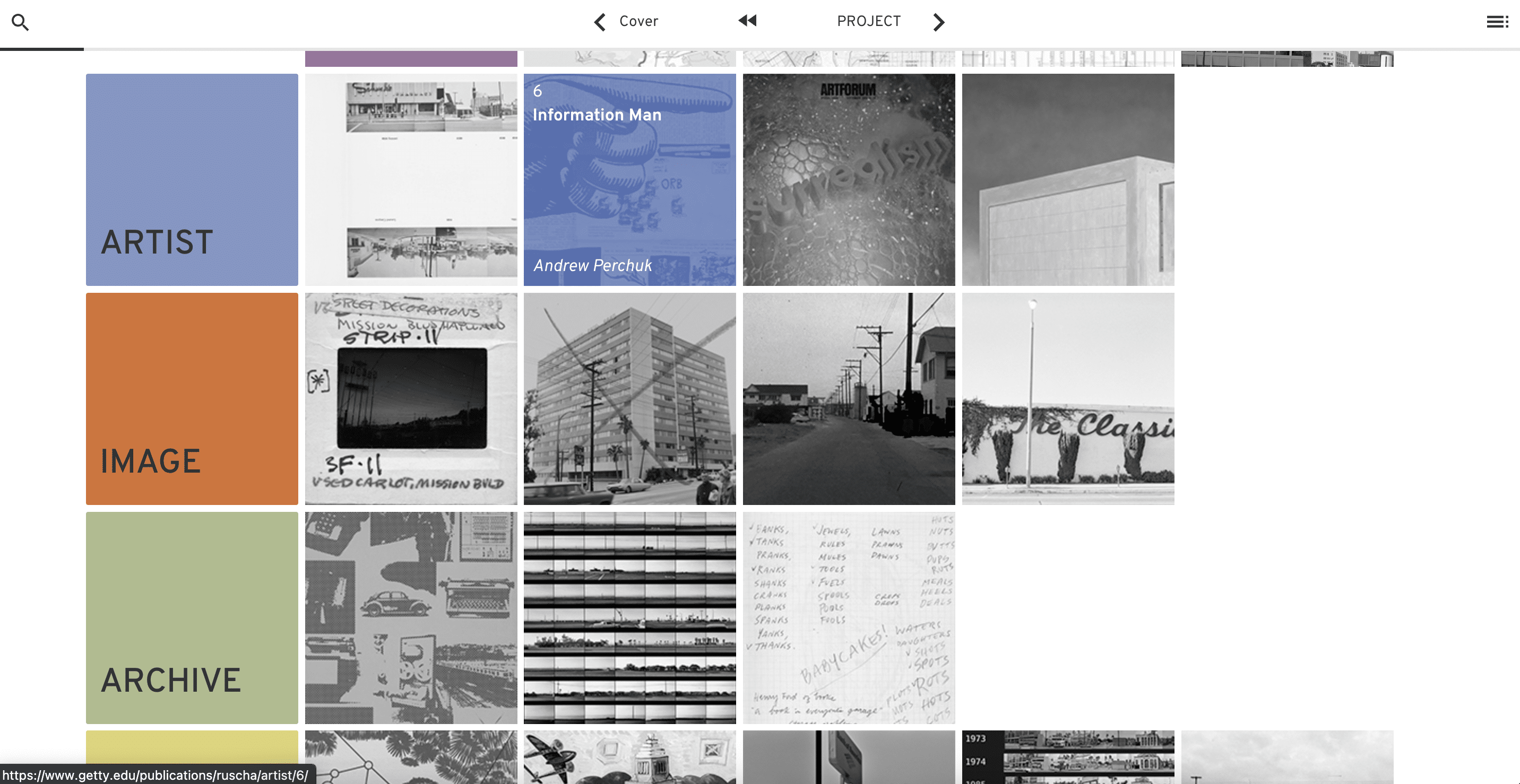Open the Artforum surrealism cover thumbnail
Viewport: 1520px width, 784px height.
coord(849,179)
